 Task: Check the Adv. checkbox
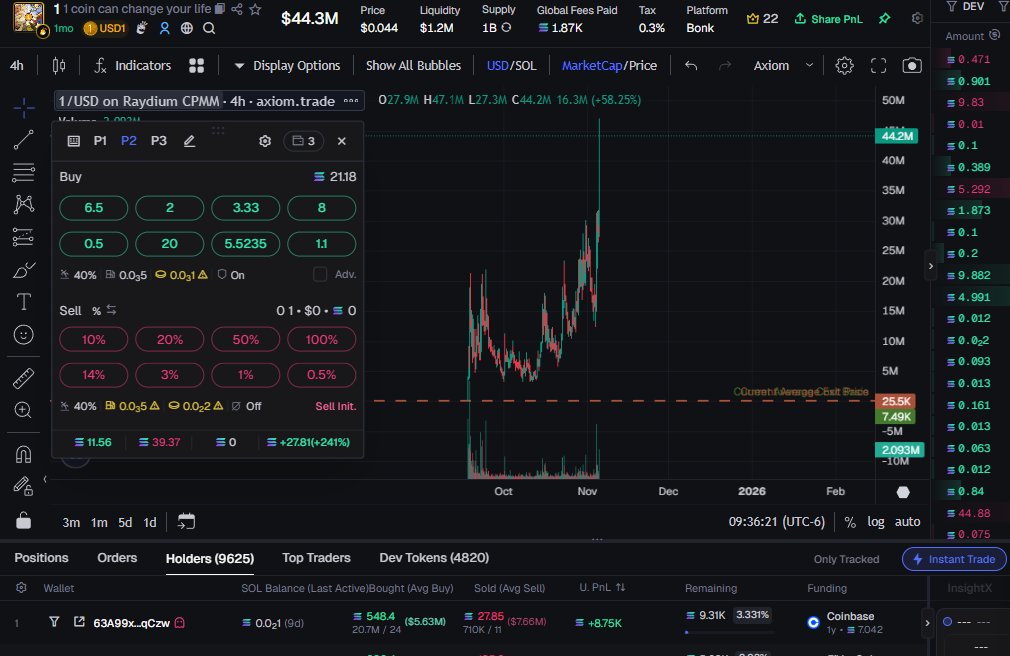(x=319, y=275)
